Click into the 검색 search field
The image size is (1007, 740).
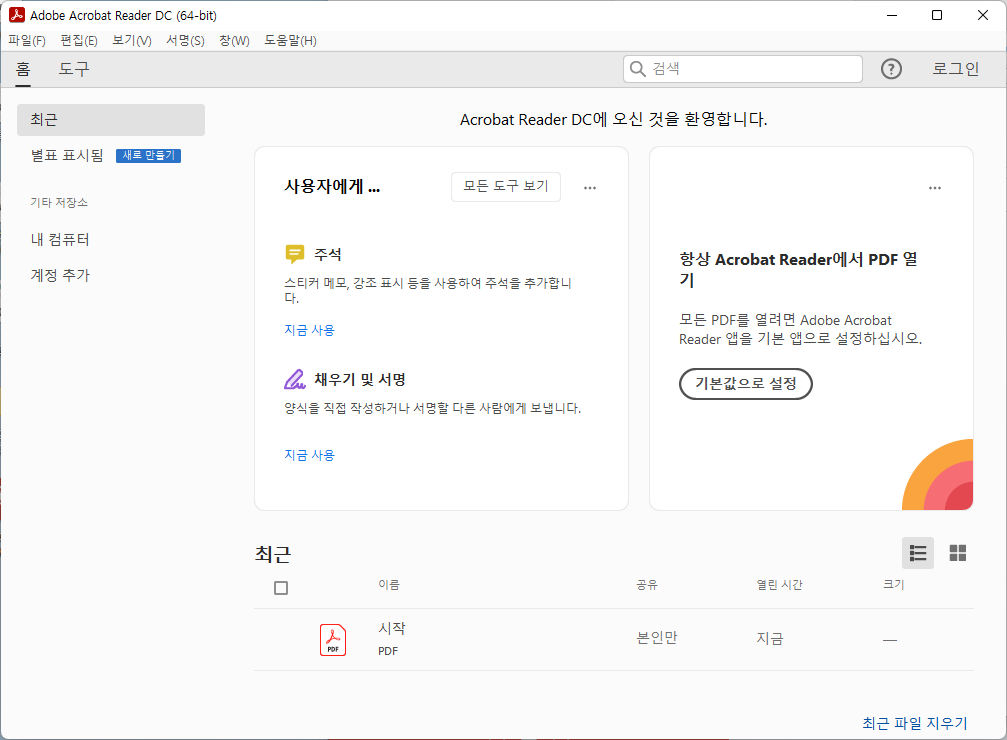(x=742, y=69)
